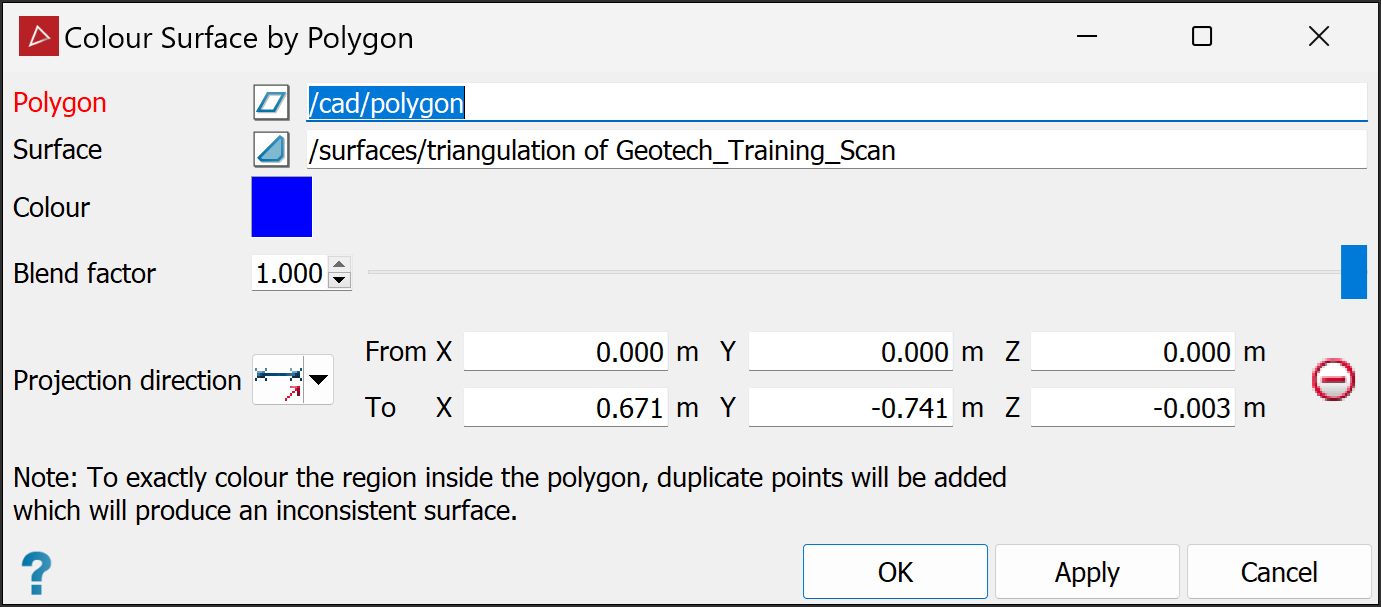The width and height of the screenshot is (1381, 607).
Task: Click the To Y coordinate field
Action: tap(850, 408)
